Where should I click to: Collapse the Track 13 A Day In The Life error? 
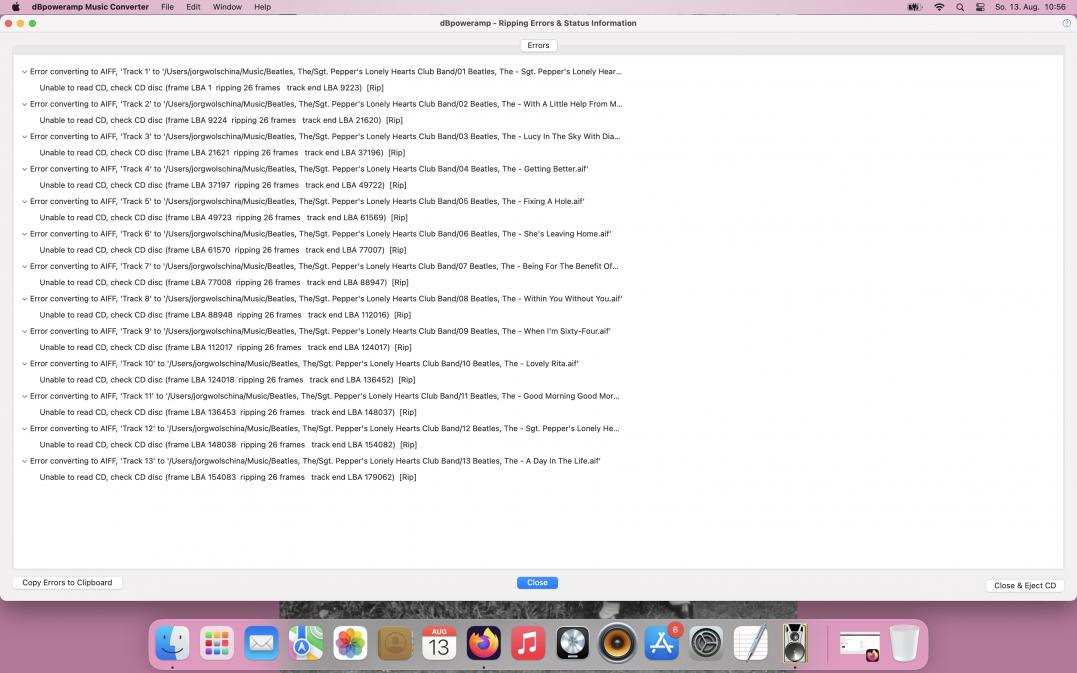[24, 462]
